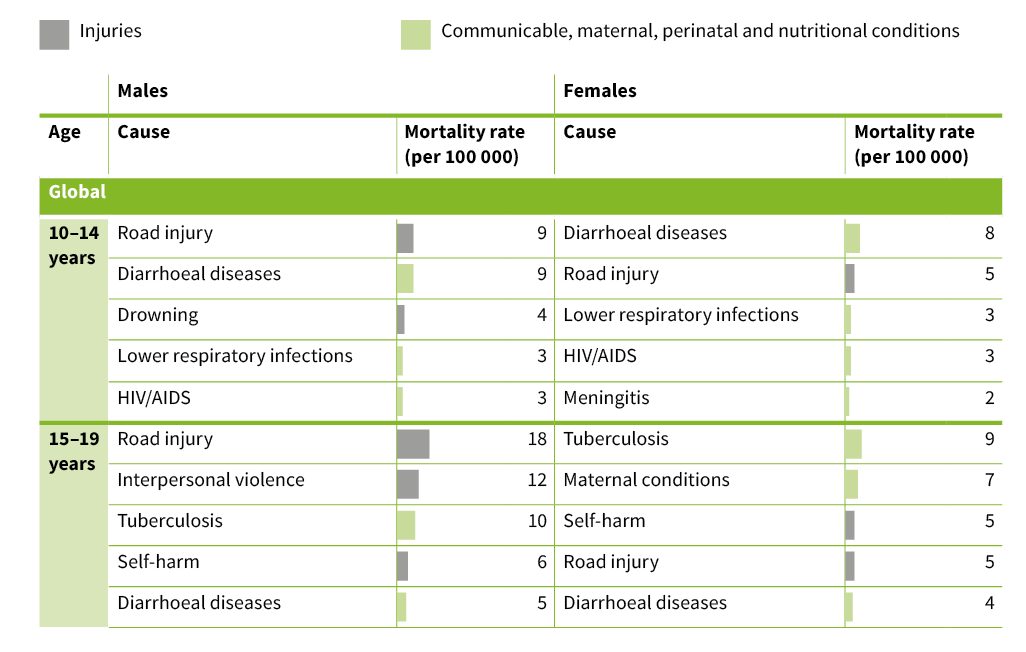The height and width of the screenshot is (652, 1026).
Task: Select the Males column header
Action: 143,91
